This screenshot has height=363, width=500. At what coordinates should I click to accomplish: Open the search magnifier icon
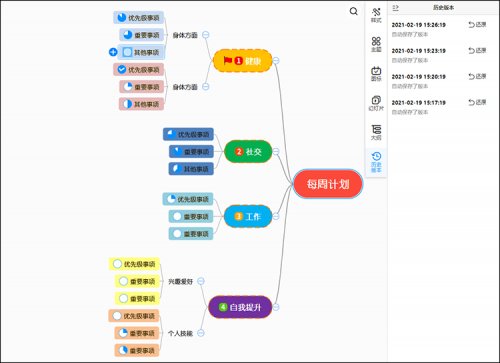(x=354, y=11)
